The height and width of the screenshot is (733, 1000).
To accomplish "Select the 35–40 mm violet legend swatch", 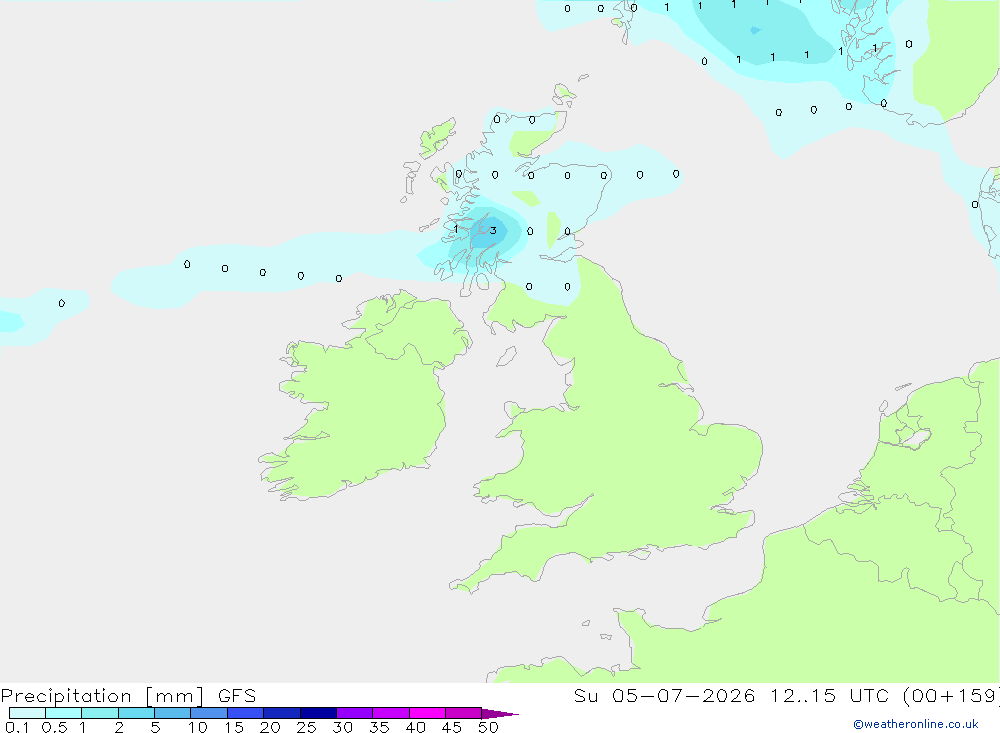I will [391, 713].
